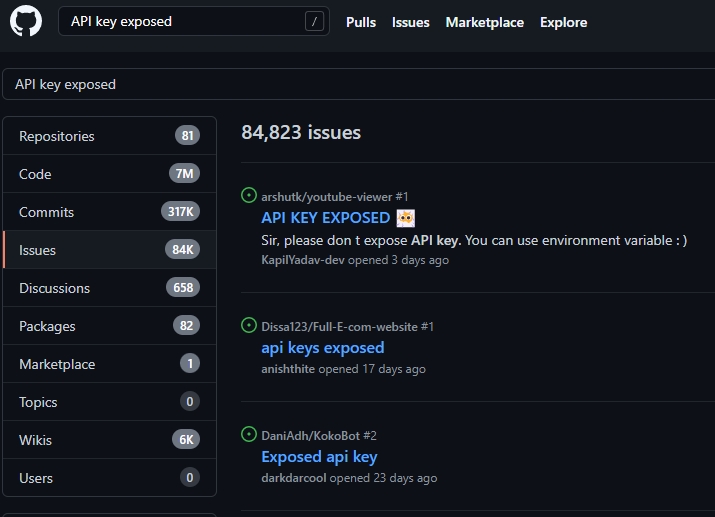Image resolution: width=715 pixels, height=517 pixels.
Task: Click open issue icon beside Full-E-com-website result
Action: click(x=249, y=326)
